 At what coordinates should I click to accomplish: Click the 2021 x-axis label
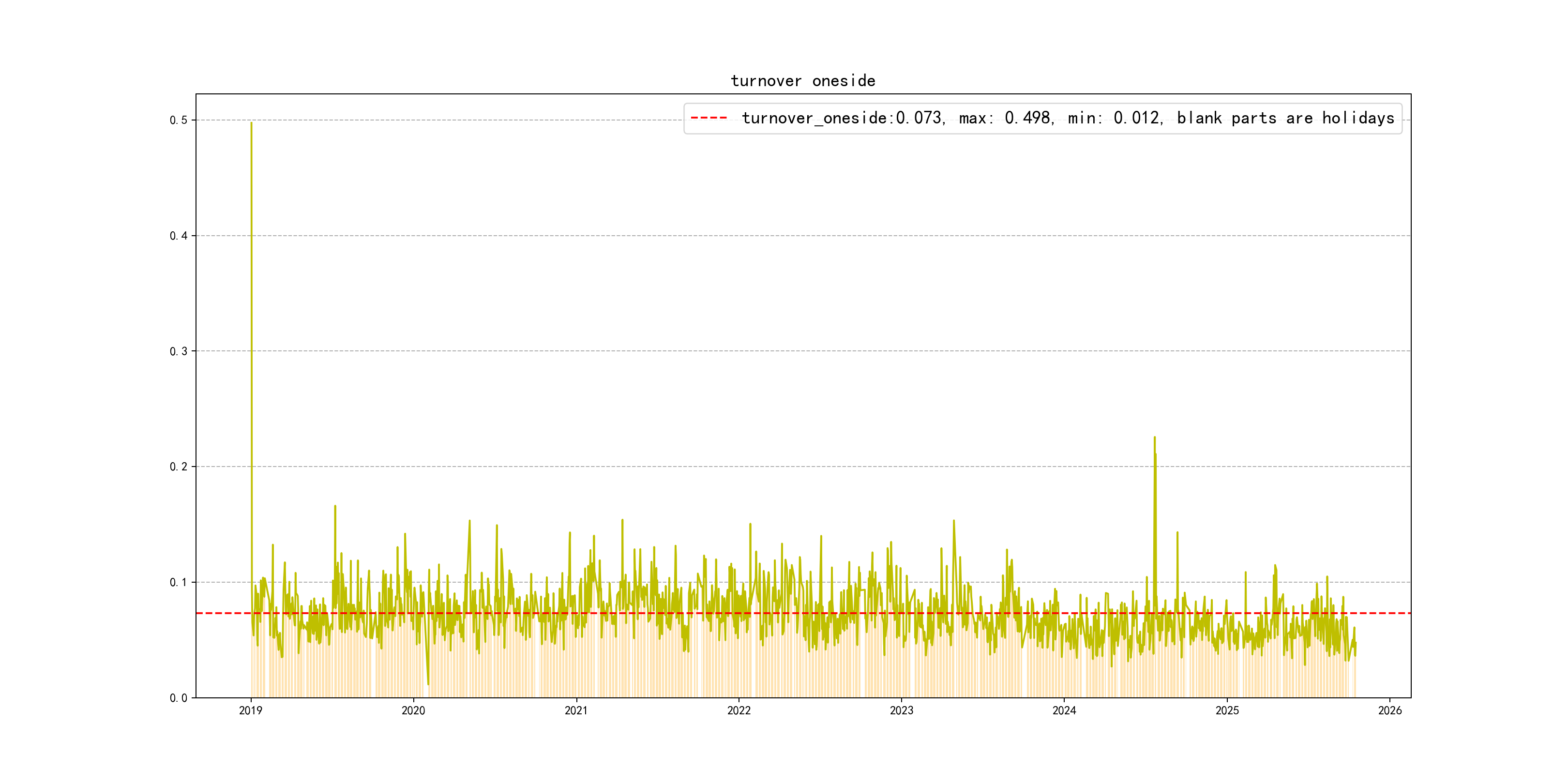[576, 710]
